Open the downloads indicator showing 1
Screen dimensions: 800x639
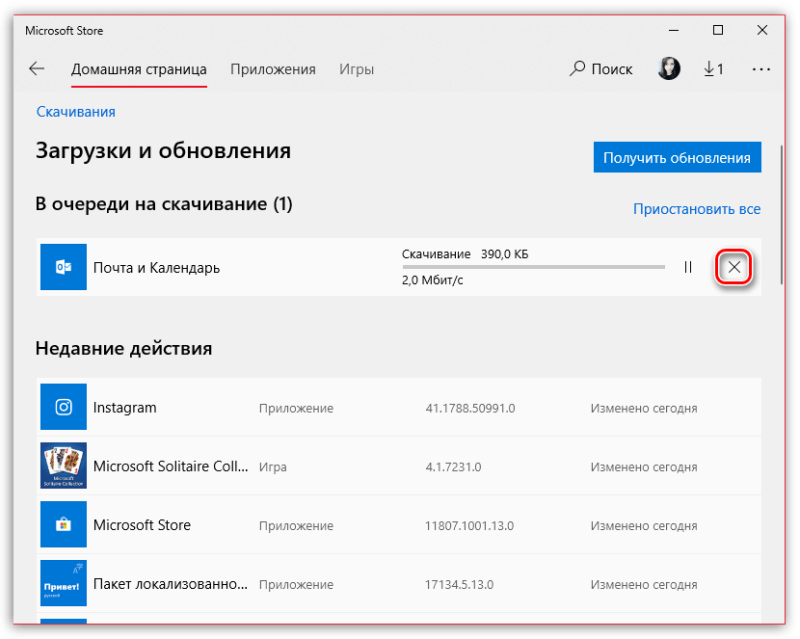coord(713,68)
